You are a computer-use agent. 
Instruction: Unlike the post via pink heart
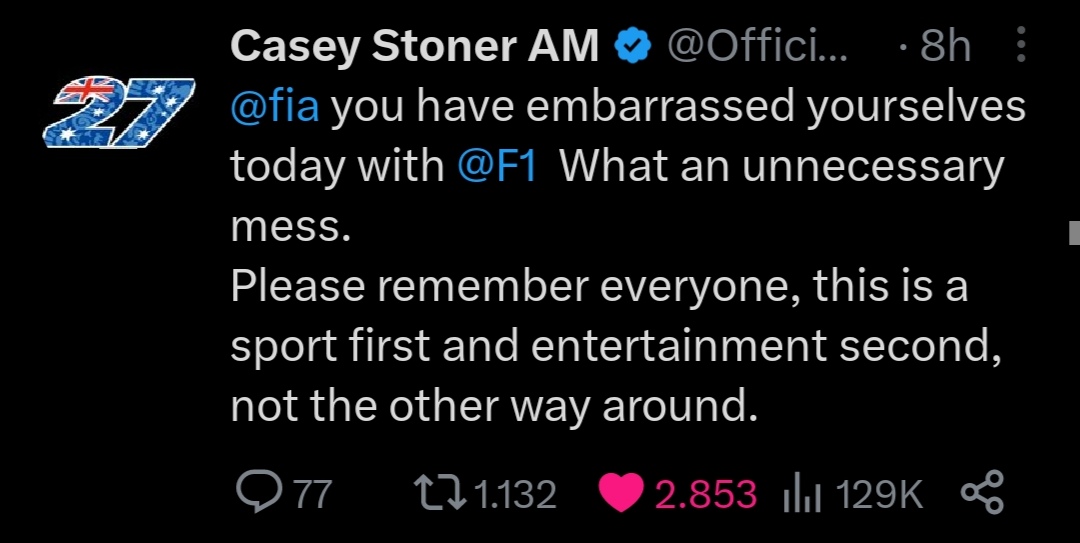coord(621,493)
